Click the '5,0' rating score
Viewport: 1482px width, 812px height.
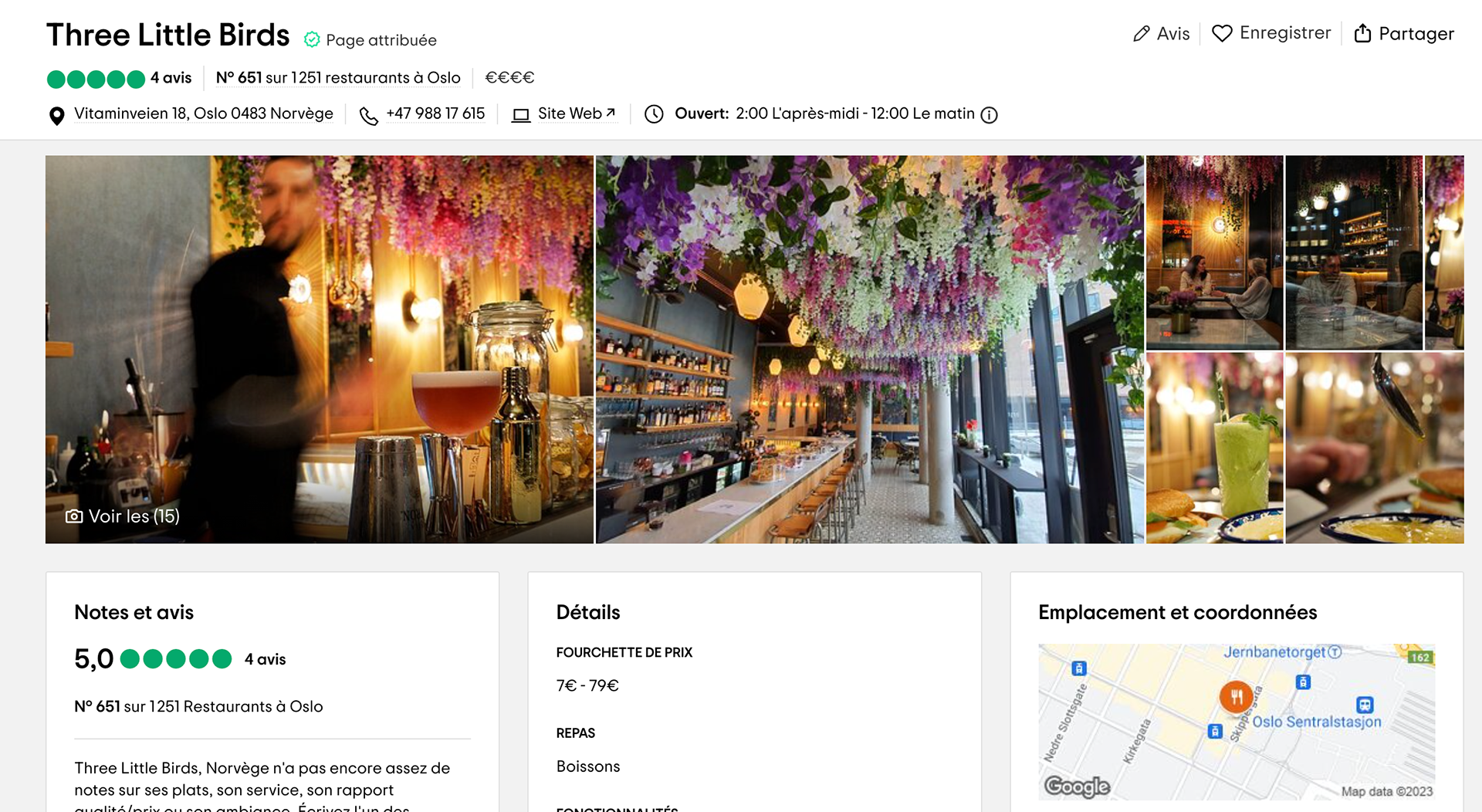[x=93, y=659]
